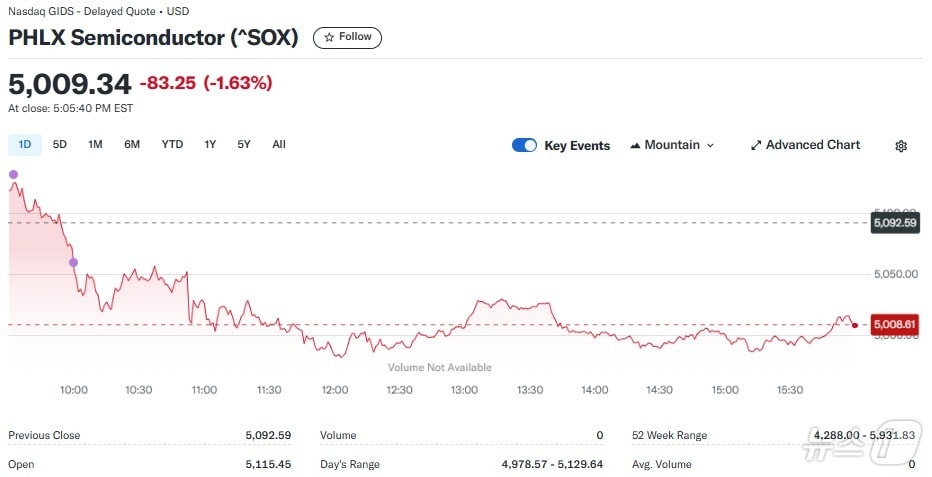932x477 pixels.
Task: Click the chart settings gear icon
Action: point(900,146)
